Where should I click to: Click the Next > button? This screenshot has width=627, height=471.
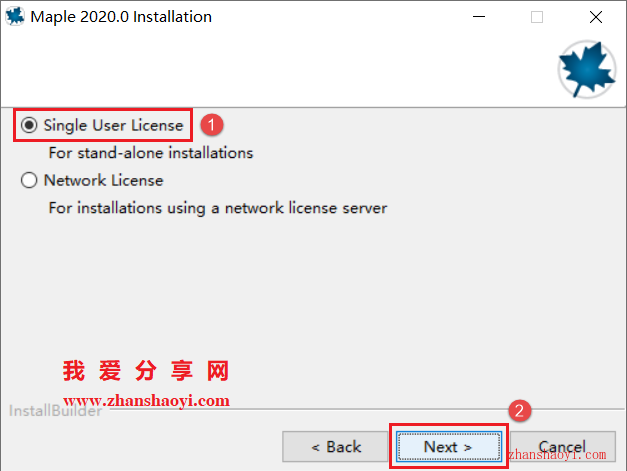pos(449,447)
